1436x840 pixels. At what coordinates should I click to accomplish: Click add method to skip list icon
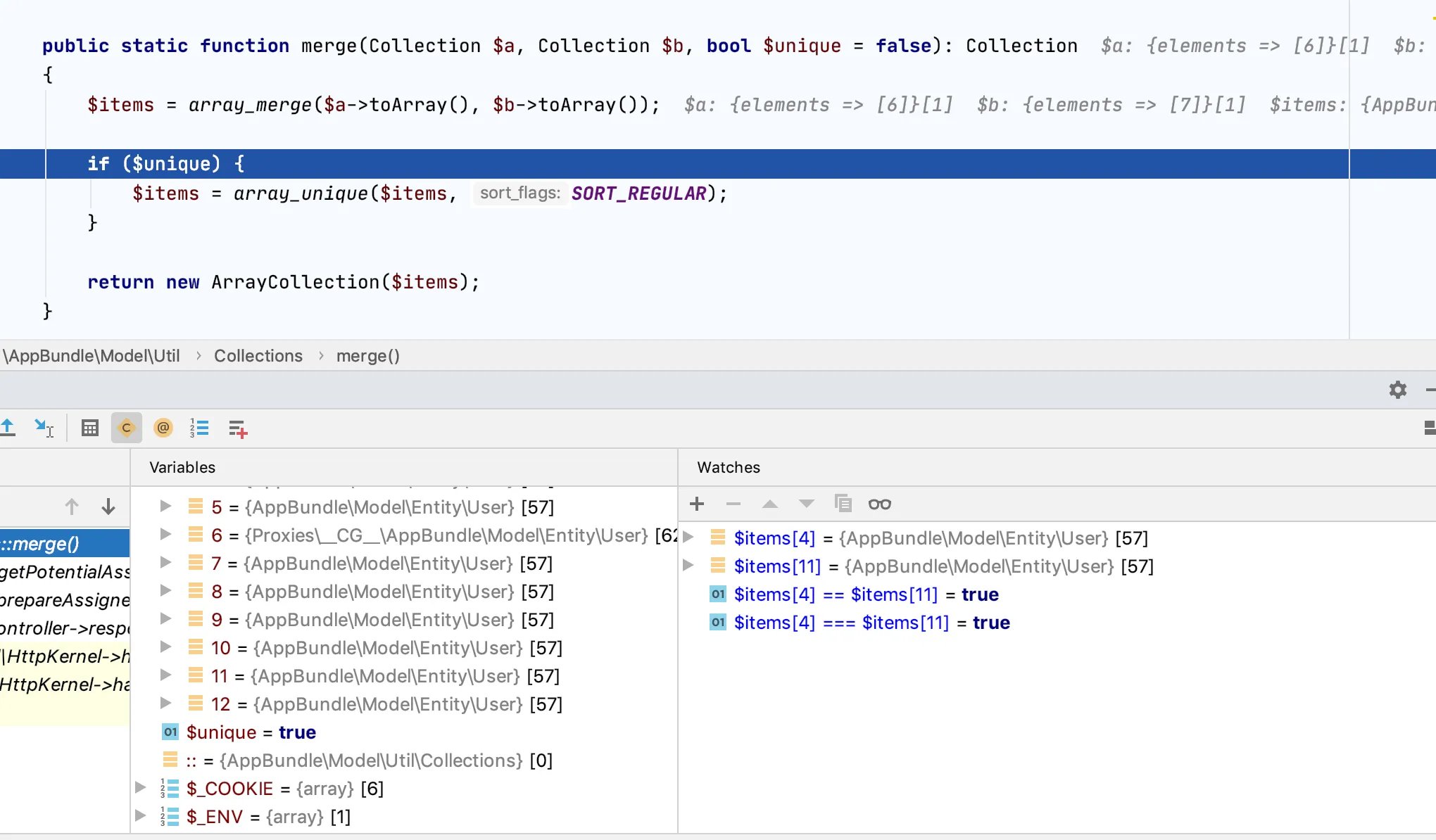click(238, 428)
